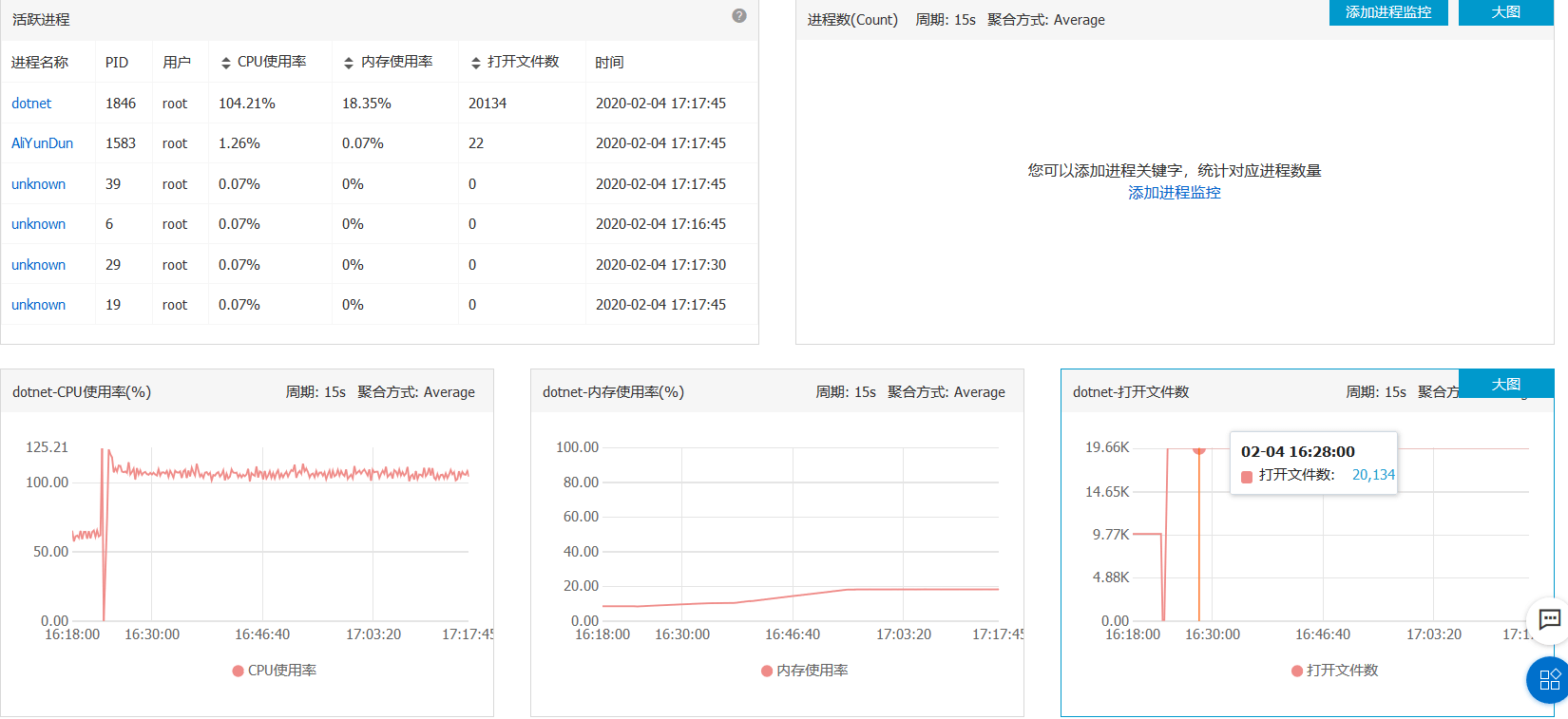Toggle the 打开文件数 chart legend marker
1568x719 pixels.
pos(1297,671)
